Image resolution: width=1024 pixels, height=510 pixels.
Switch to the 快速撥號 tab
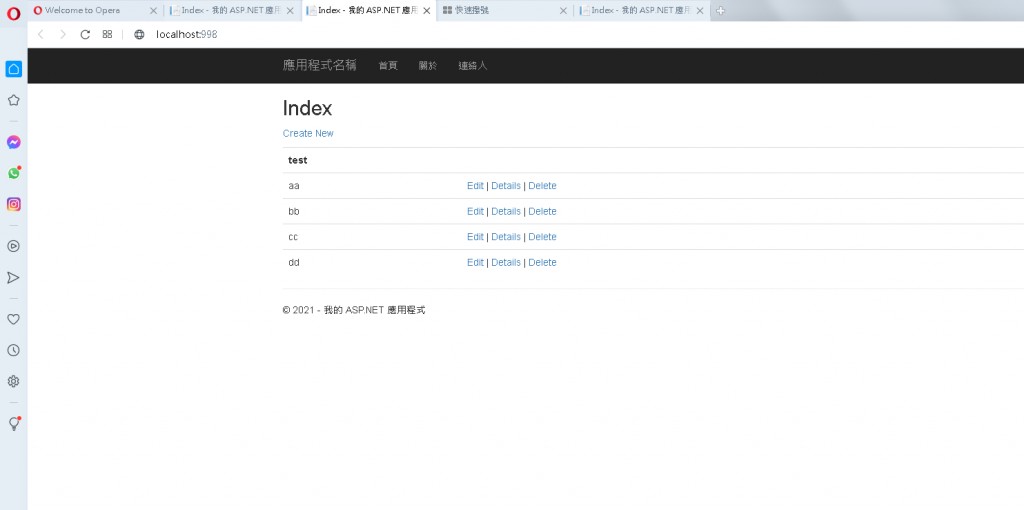click(x=504, y=10)
